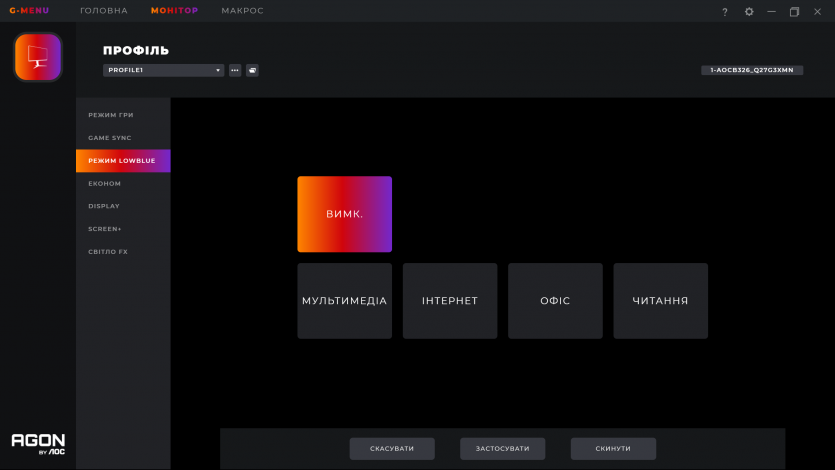Open GAME SYNC in the side menu
The width and height of the screenshot is (835, 470).
point(110,138)
